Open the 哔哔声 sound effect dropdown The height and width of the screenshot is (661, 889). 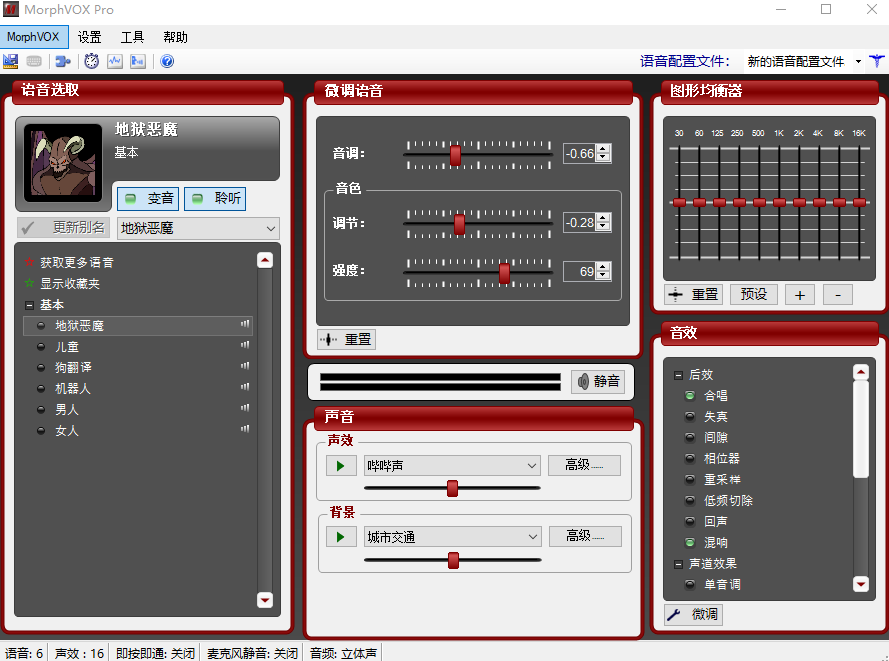click(x=452, y=466)
